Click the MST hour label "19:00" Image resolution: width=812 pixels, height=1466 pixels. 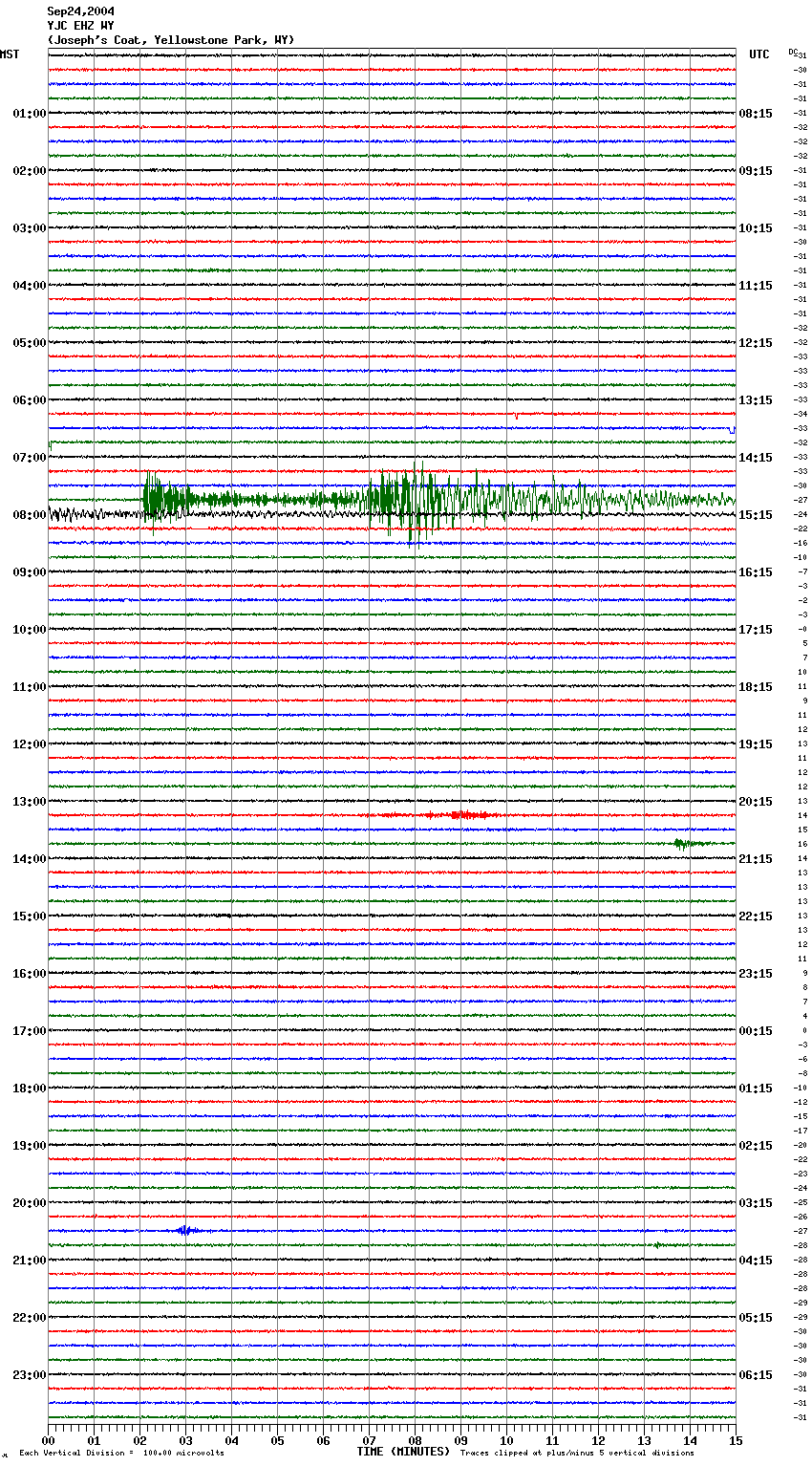pyautogui.click(x=30, y=1146)
